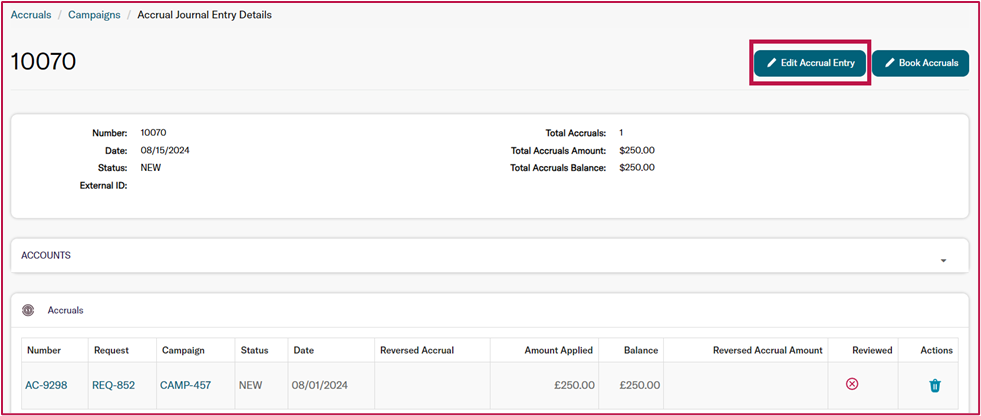The height and width of the screenshot is (416, 981).
Task: Click the Date column header
Action: pyautogui.click(x=304, y=350)
